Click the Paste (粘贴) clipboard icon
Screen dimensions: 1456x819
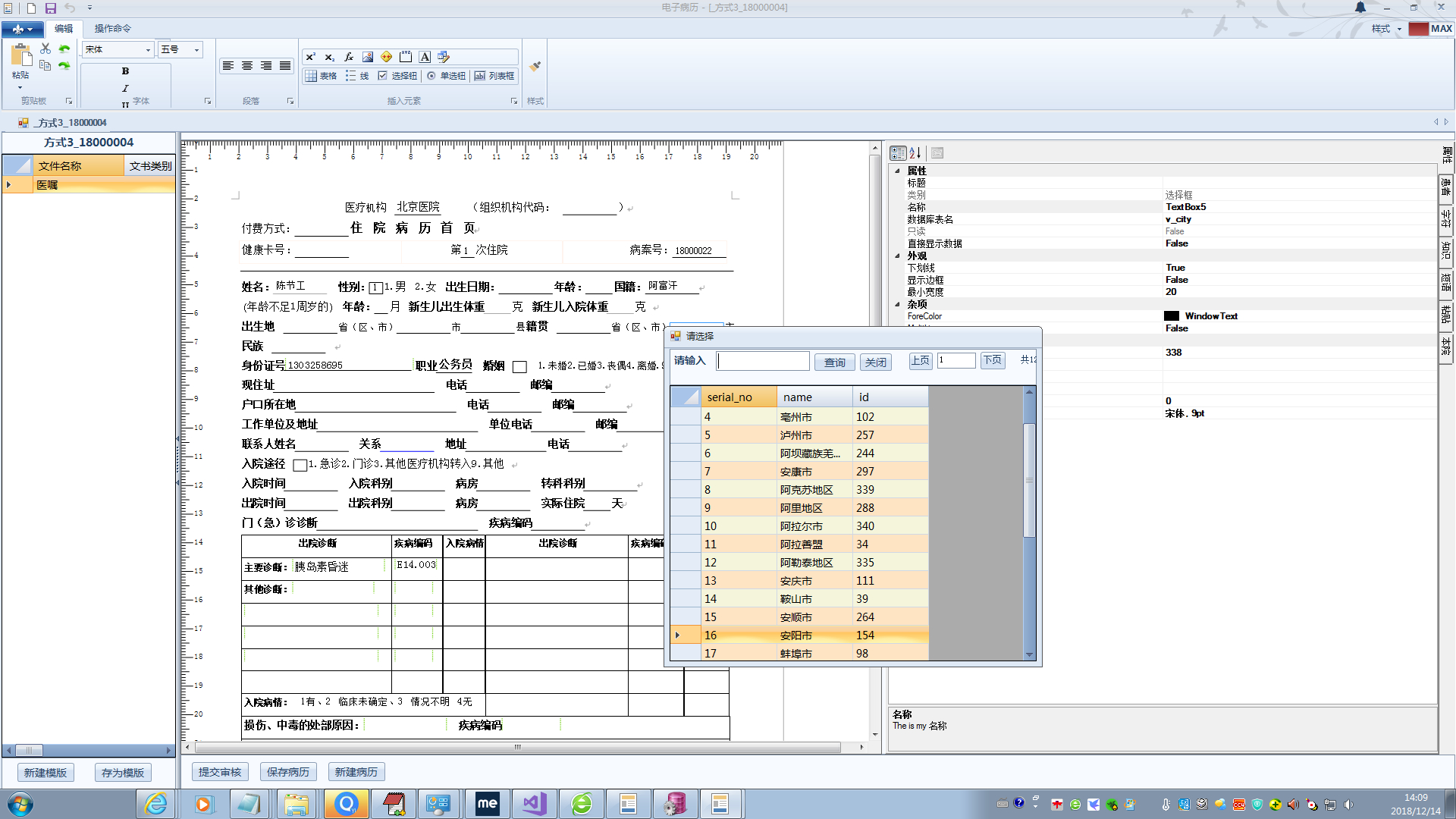[21, 55]
